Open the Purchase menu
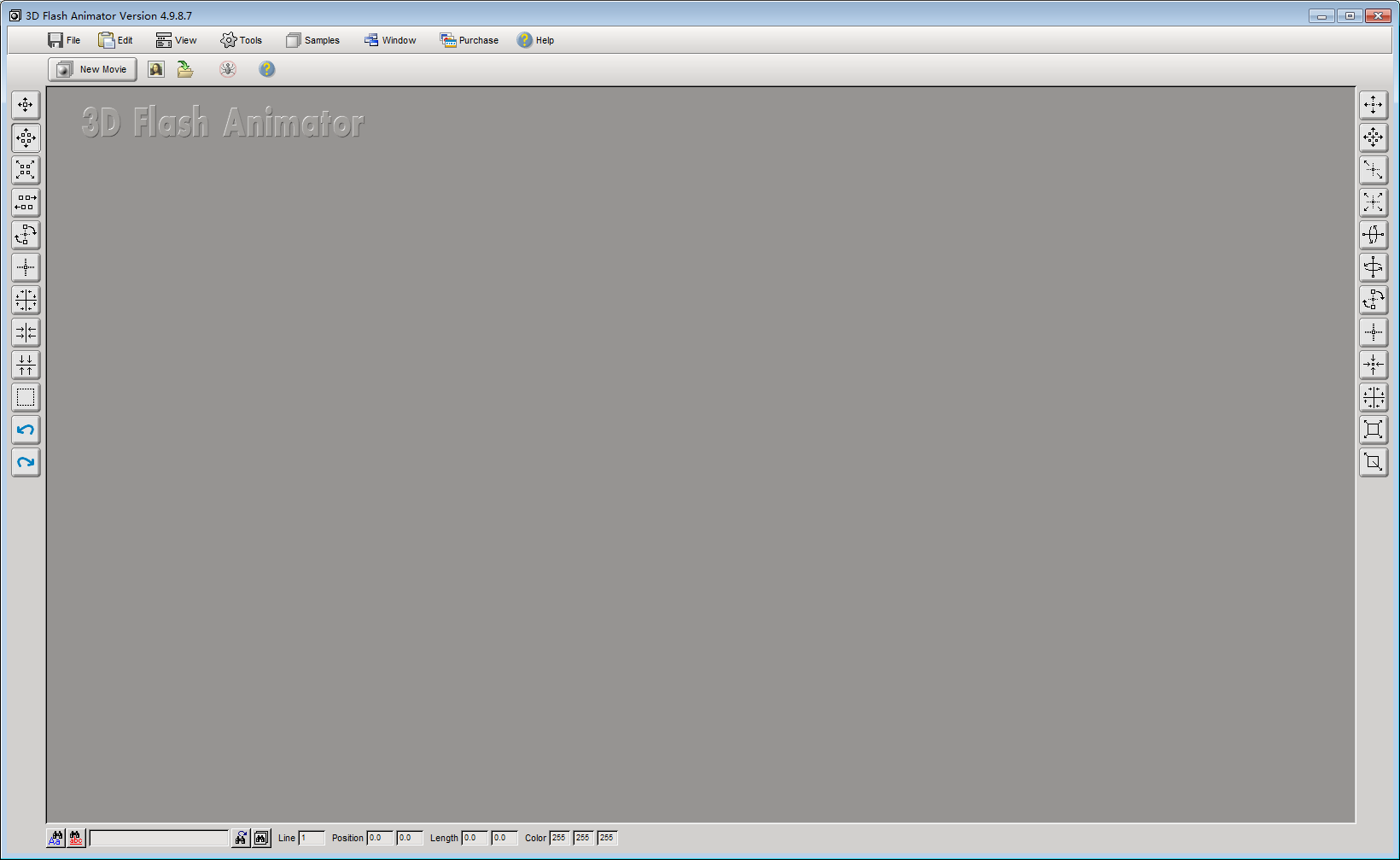 point(470,40)
